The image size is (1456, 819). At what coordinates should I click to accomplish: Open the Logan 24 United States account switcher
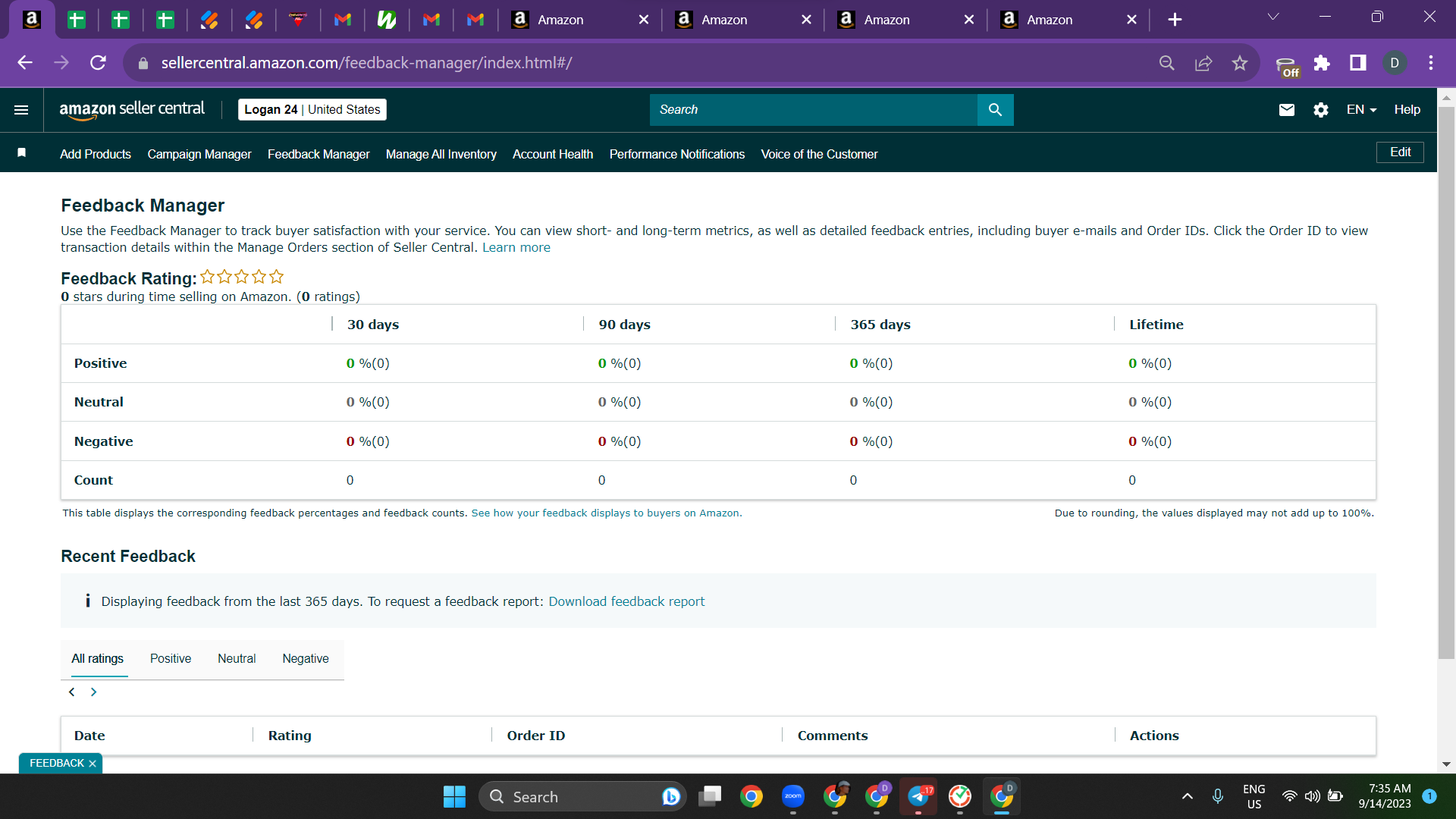click(x=312, y=110)
